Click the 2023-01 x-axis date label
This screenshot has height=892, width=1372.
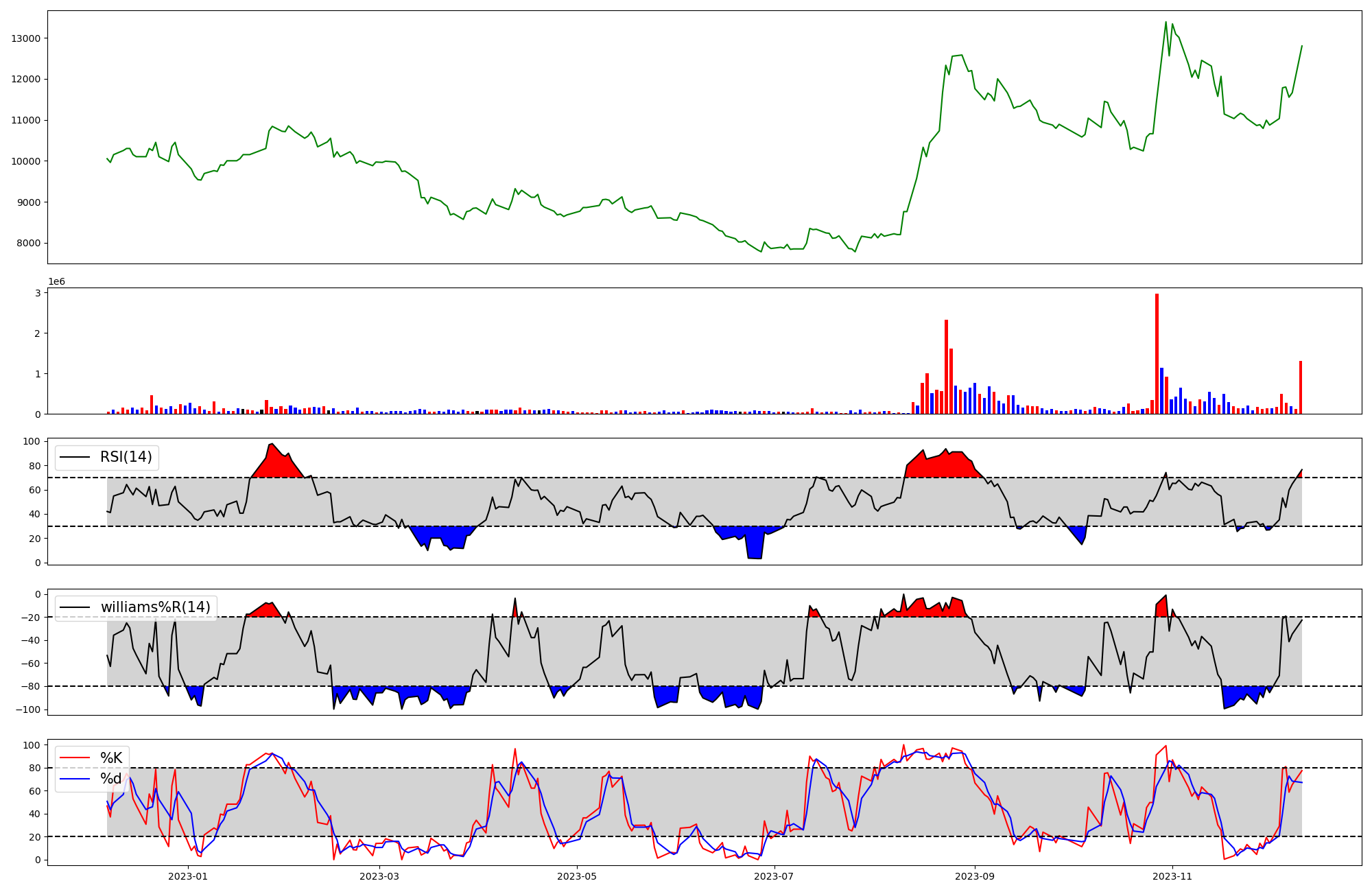(x=188, y=876)
